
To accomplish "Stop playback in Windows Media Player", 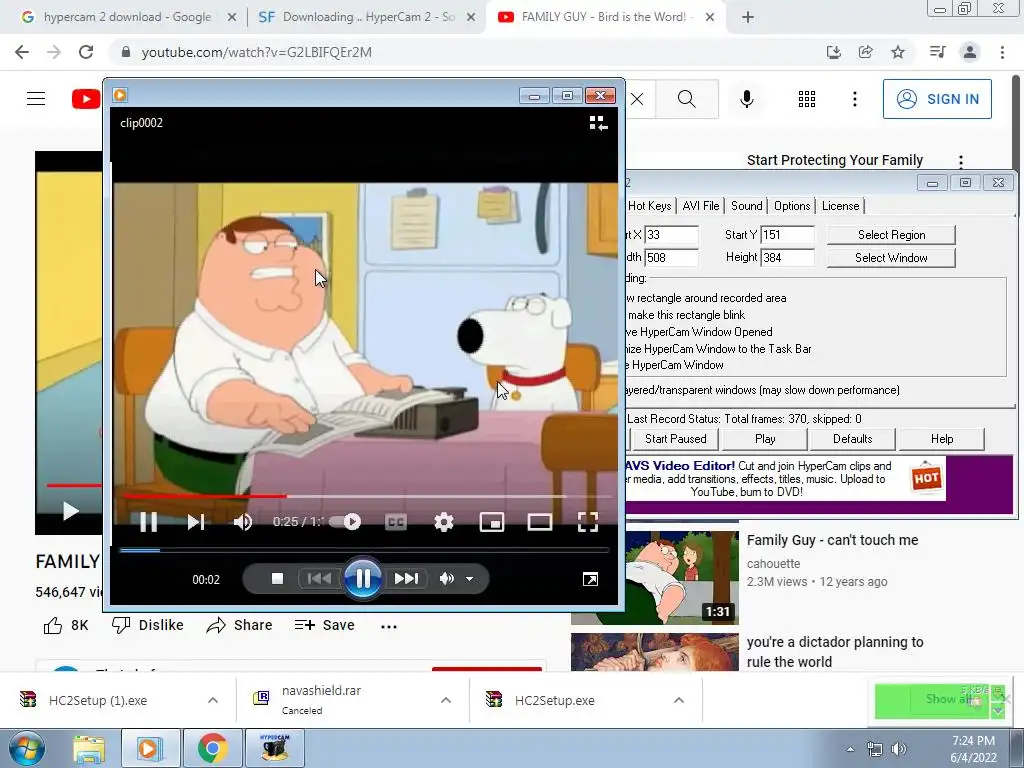I will [277, 579].
